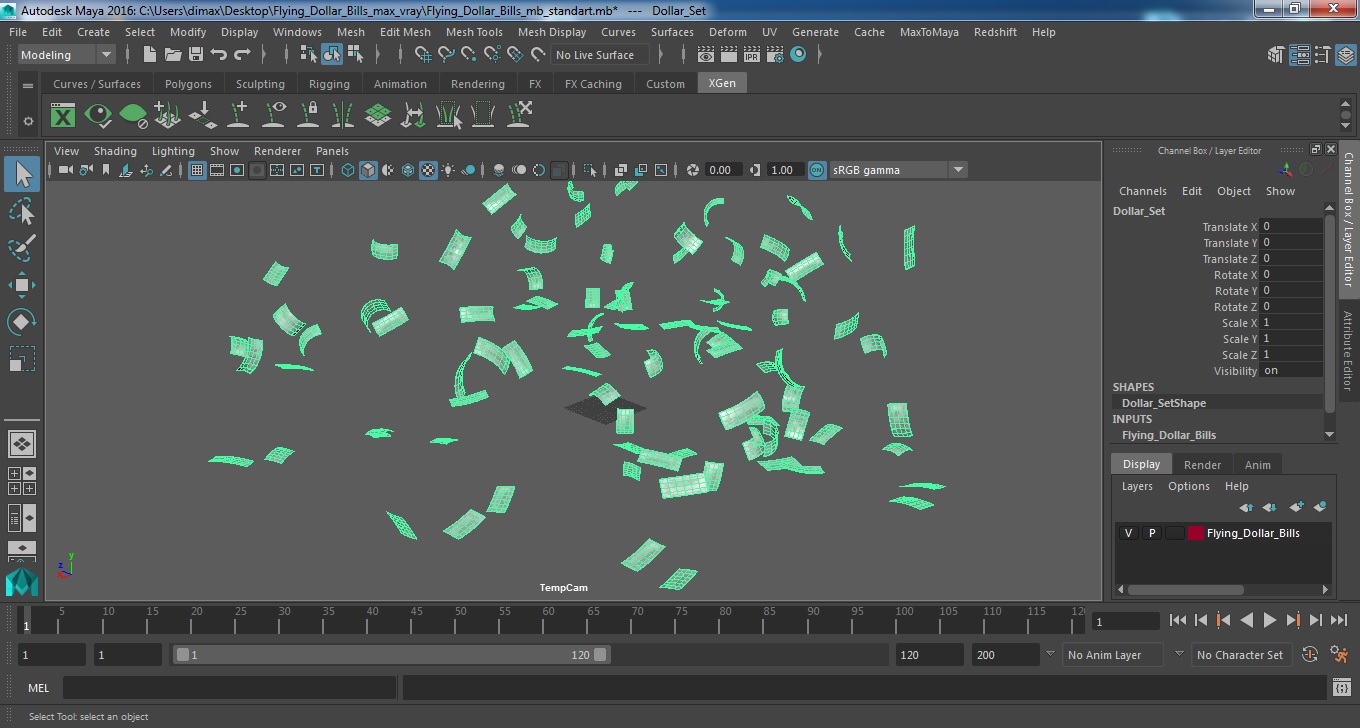
Task: Select the XGen add guides icon with plus
Action: [x=239, y=115]
